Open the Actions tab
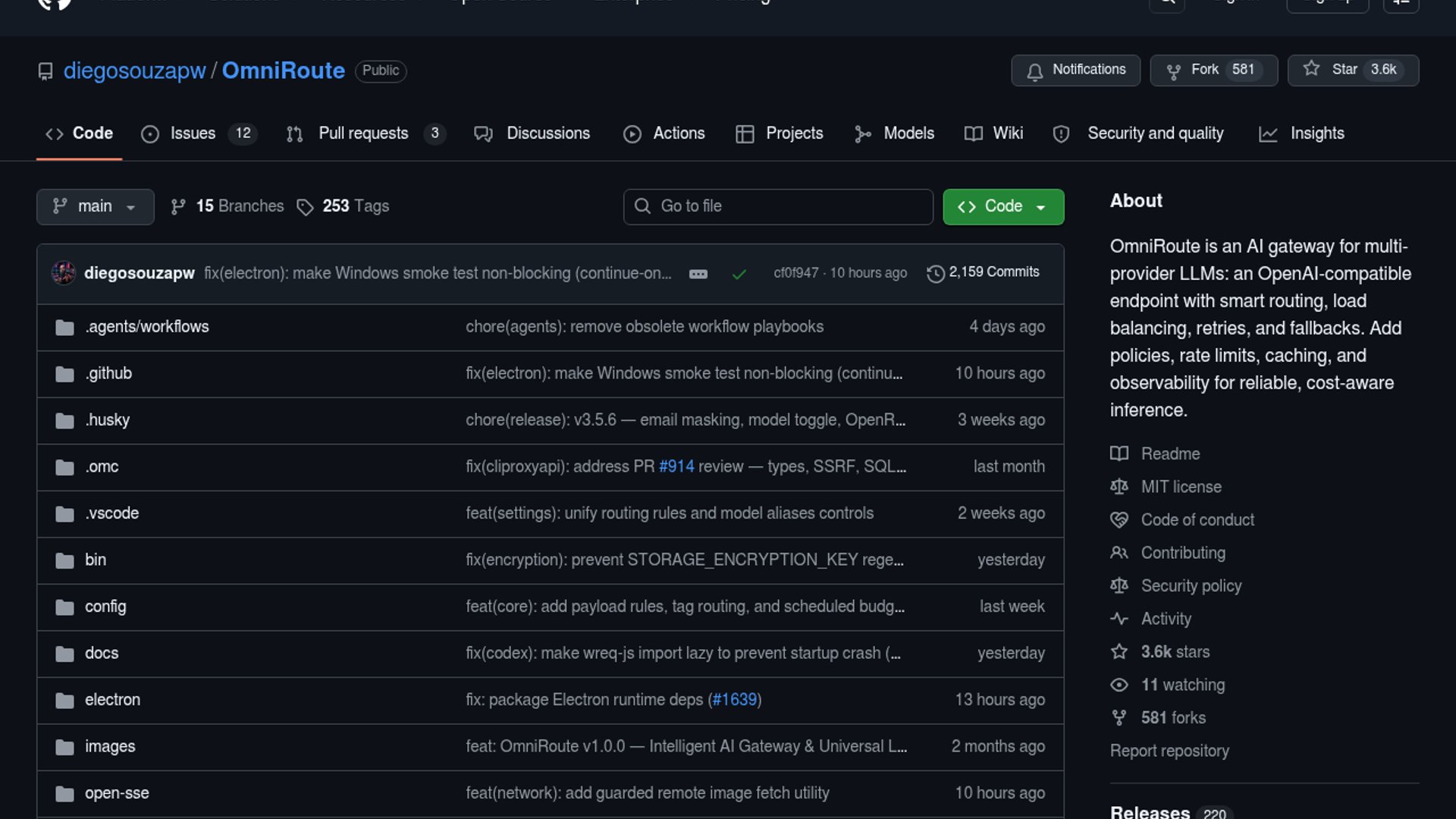The width and height of the screenshot is (1456, 819). (678, 133)
